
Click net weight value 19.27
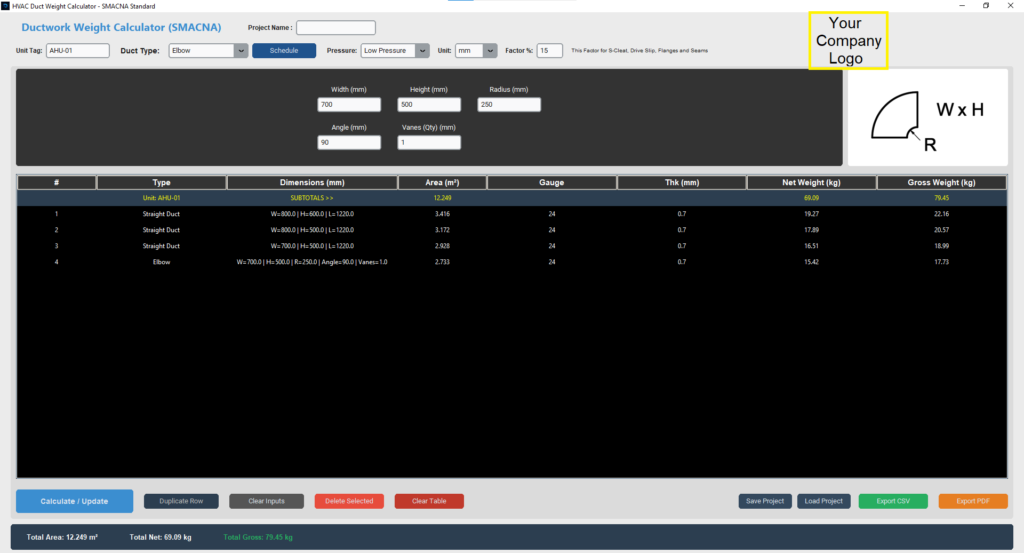coord(811,213)
